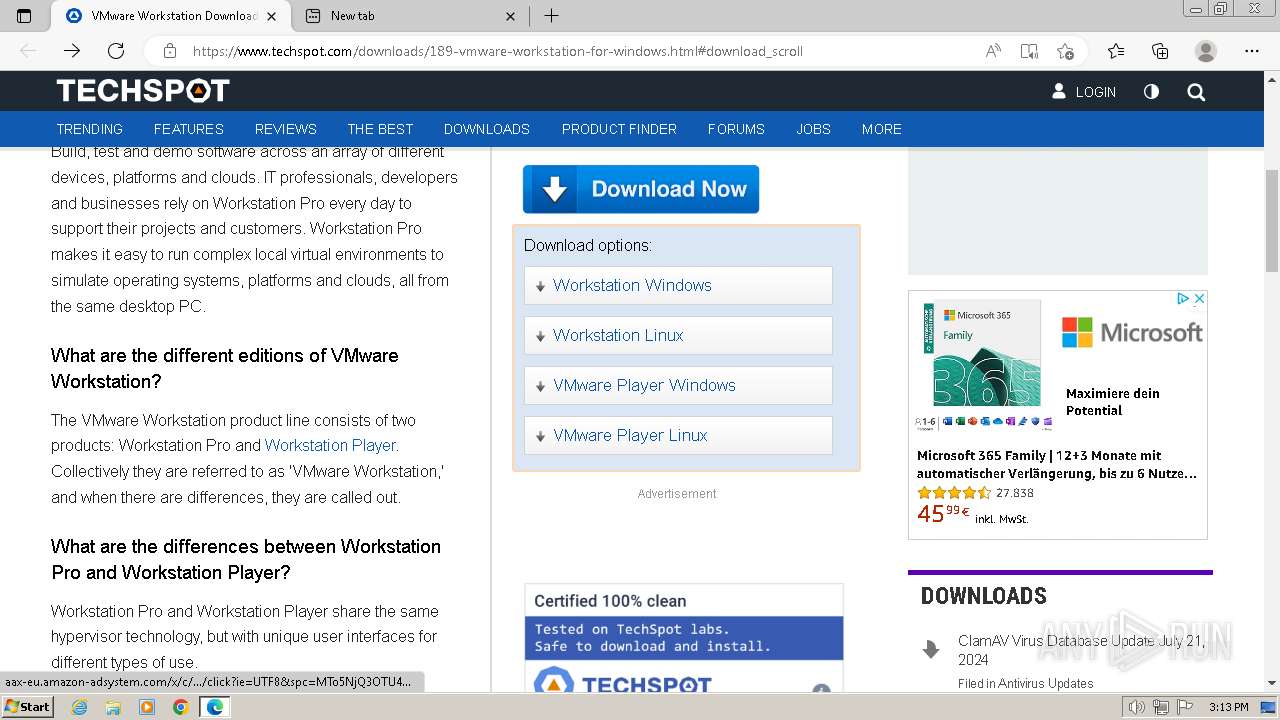Click the ClamAV download arrow icon
The height and width of the screenshot is (720, 1280).
click(x=931, y=650)
